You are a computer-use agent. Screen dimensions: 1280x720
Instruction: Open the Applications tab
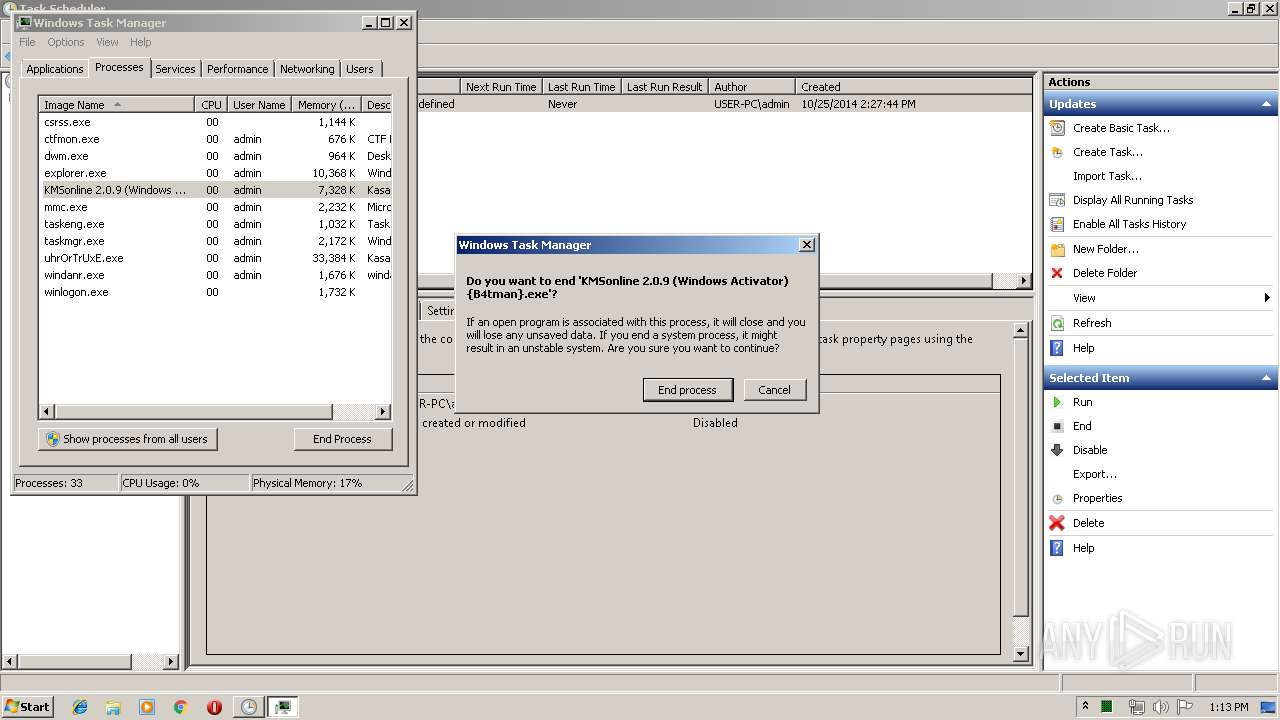pyautogui.click(x=54, y=69)
